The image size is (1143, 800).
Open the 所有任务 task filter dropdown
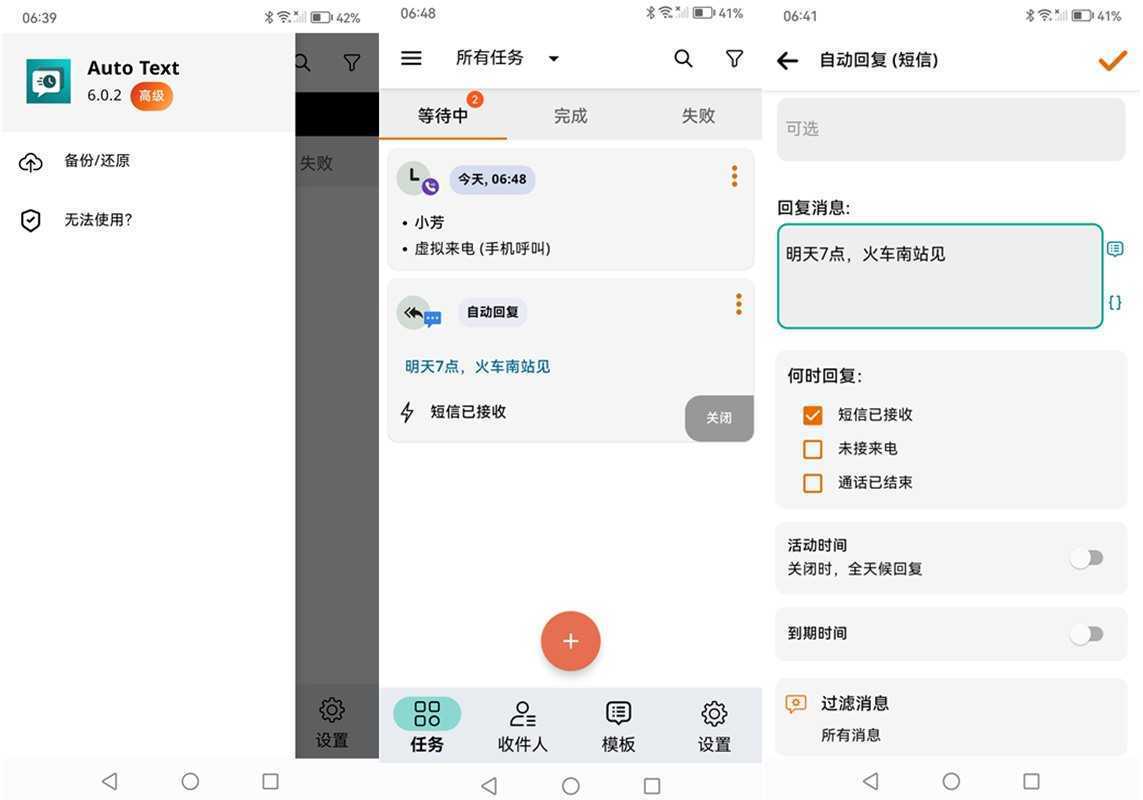508,57
